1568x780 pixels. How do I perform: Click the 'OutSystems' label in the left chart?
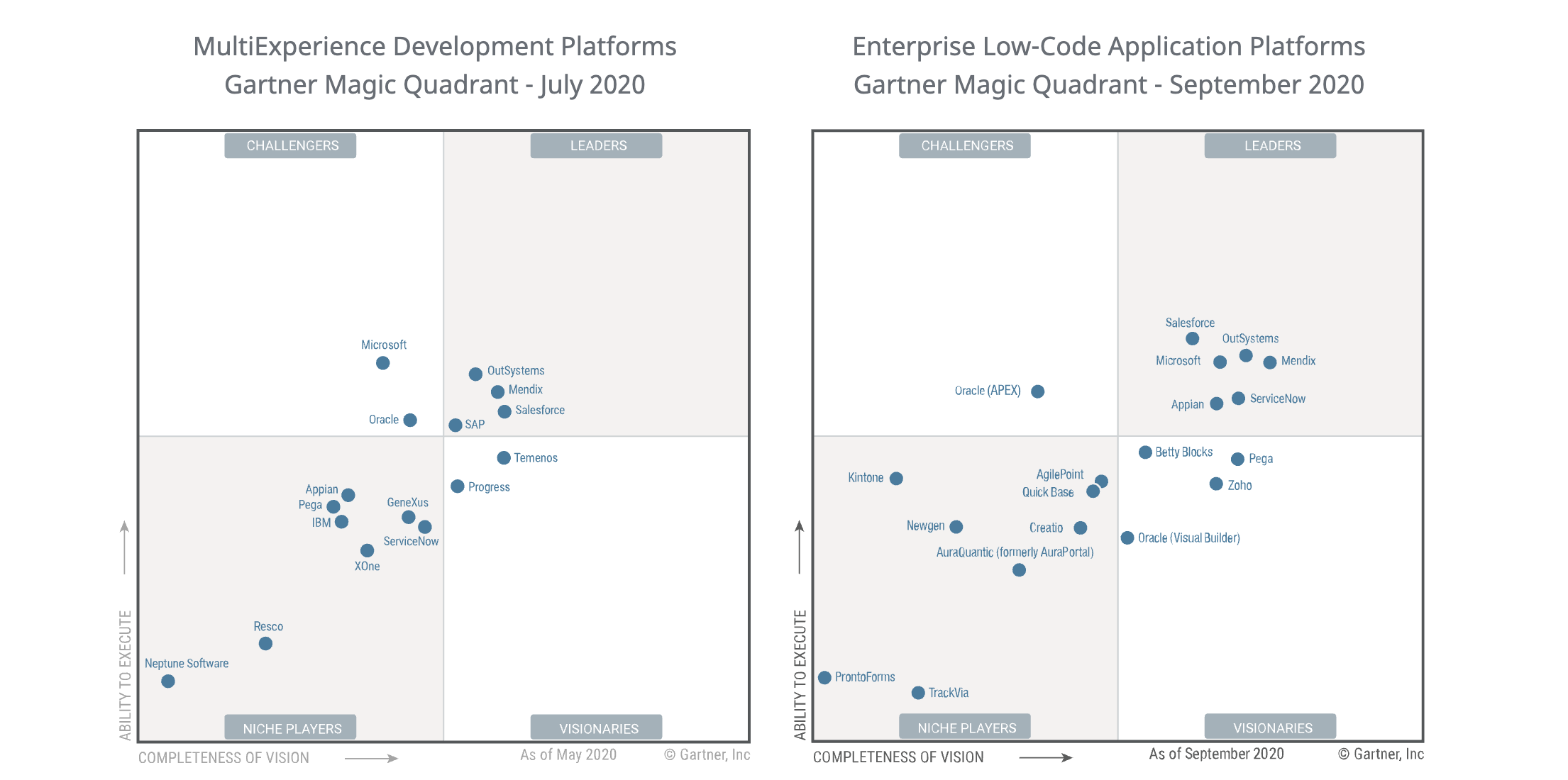click(x=516, y=371)
